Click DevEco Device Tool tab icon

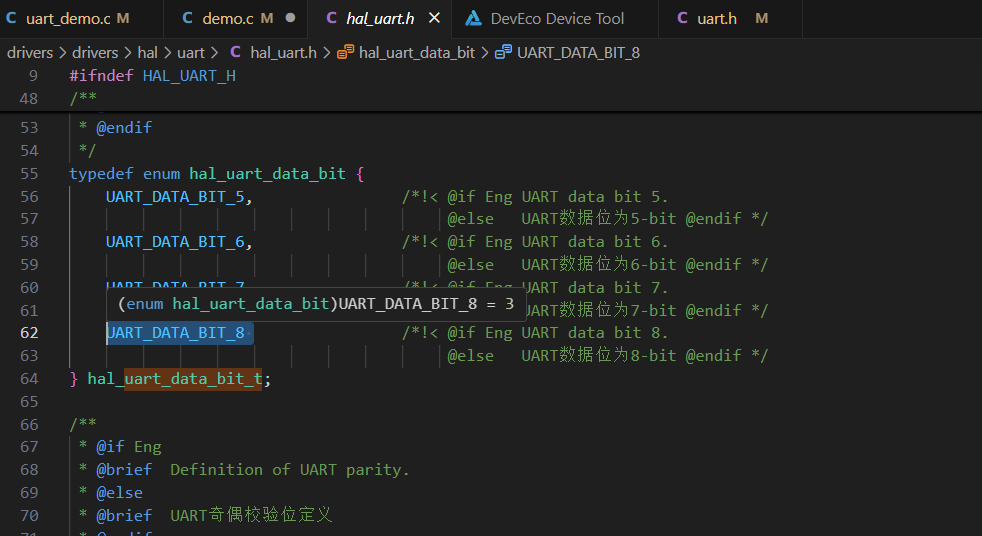[473, 18]
